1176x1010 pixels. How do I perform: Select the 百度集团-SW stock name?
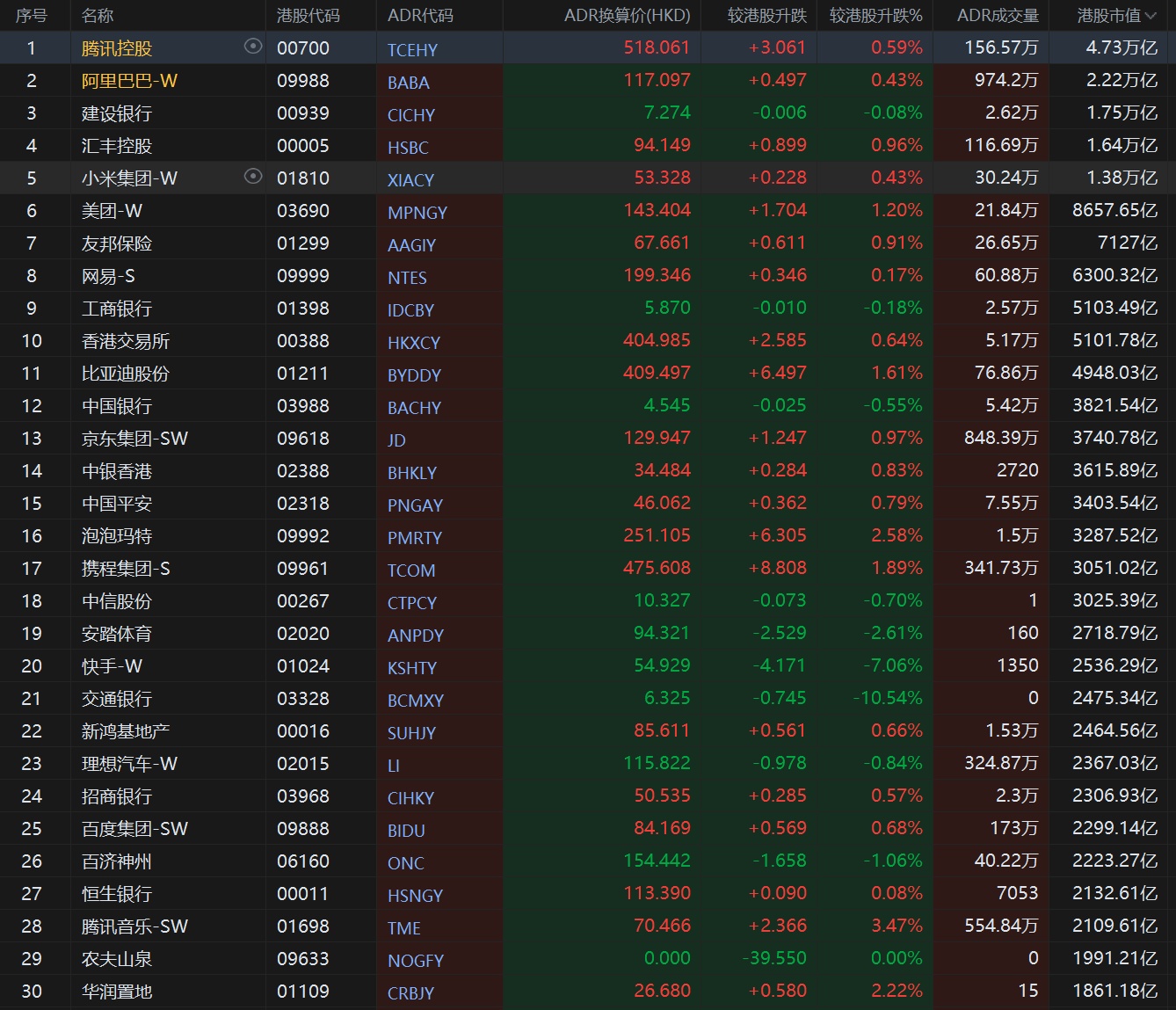point(134,829)
